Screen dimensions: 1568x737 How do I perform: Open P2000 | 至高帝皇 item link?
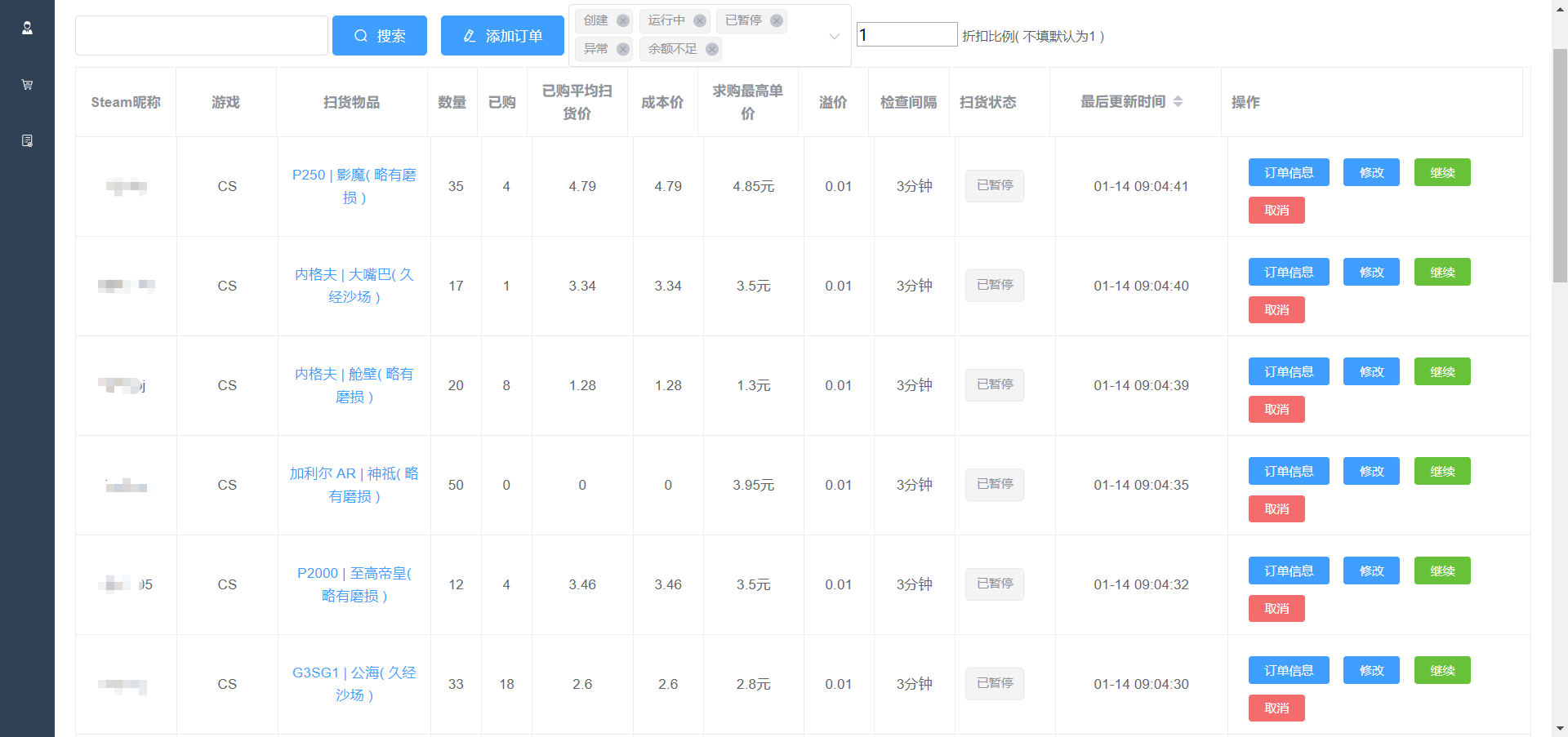(354, 584)
